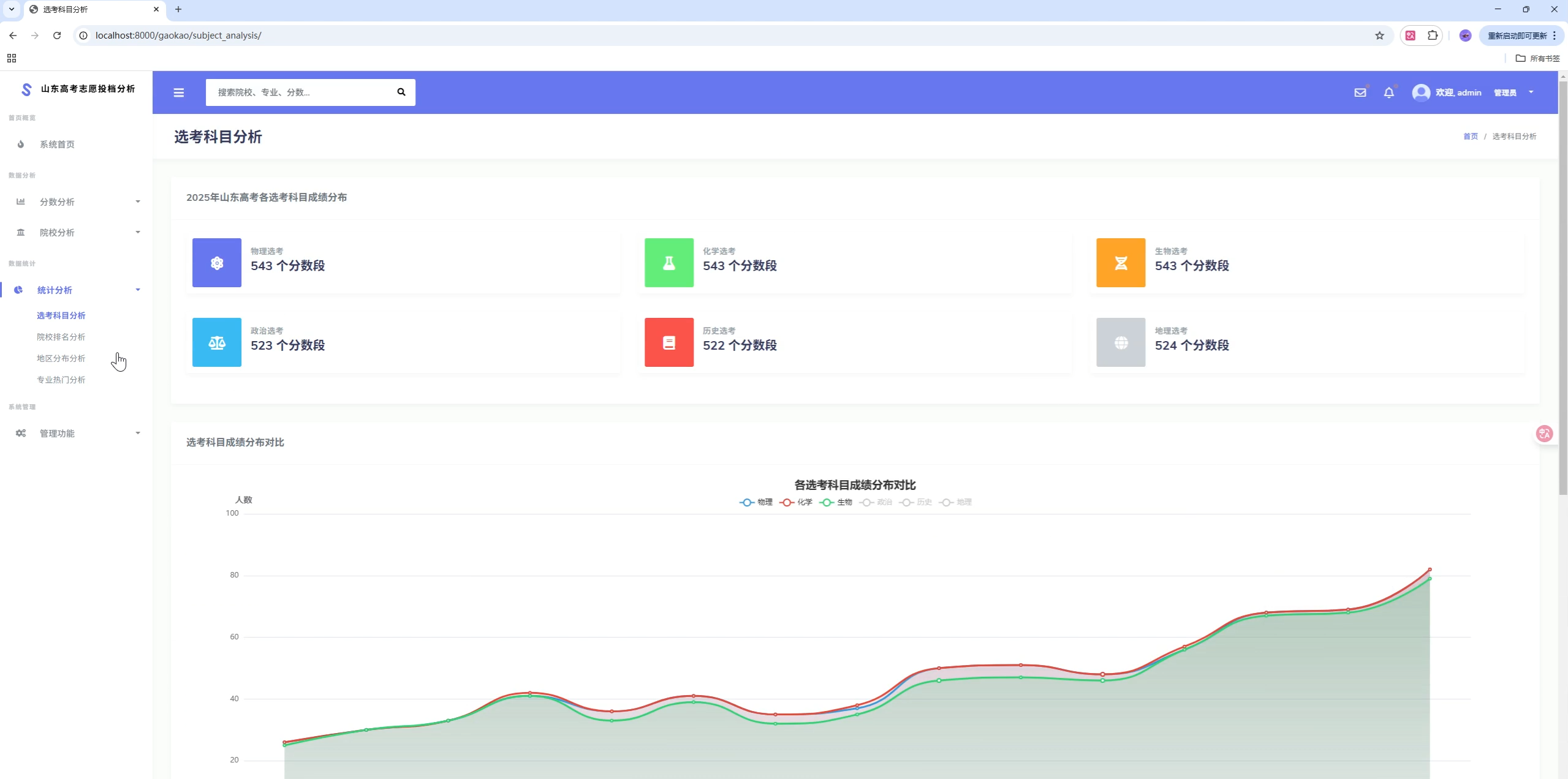This screenshot has width=1568, height=779.
Task: Click the 各选考科目成绩分布对比 chart title
Action: tap(855, 485)
